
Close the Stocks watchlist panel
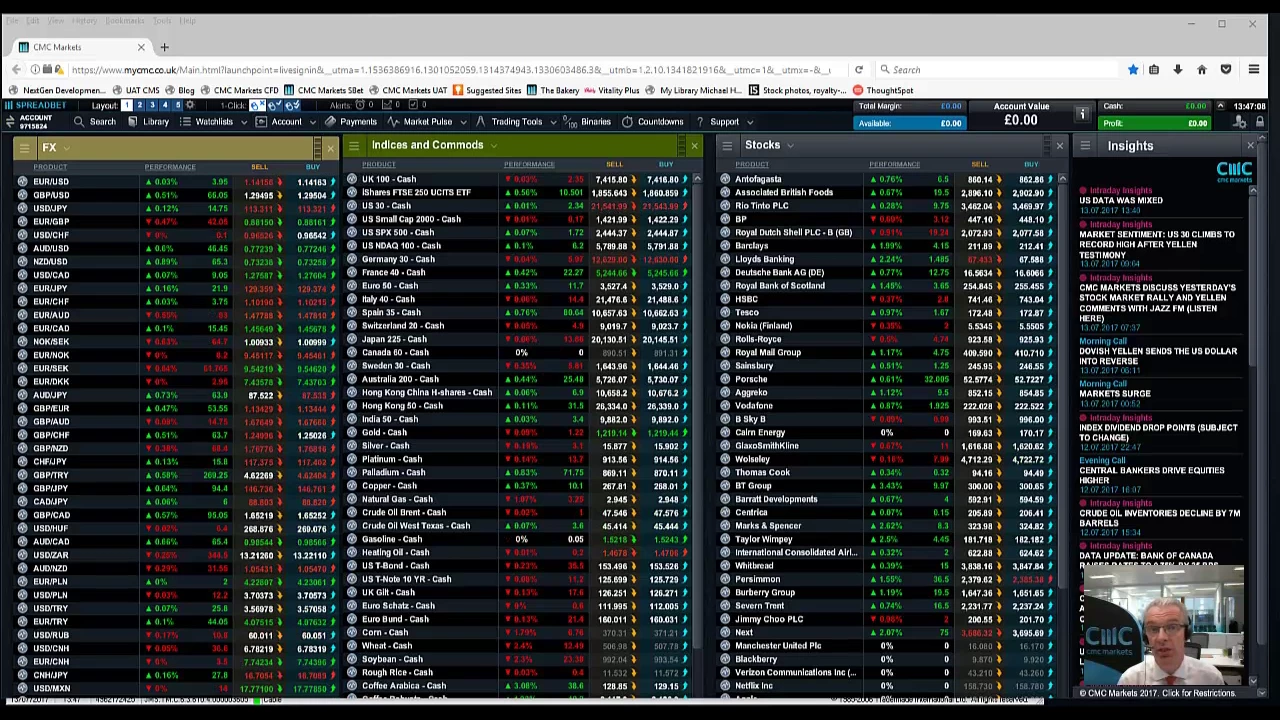coord(1060,147)
